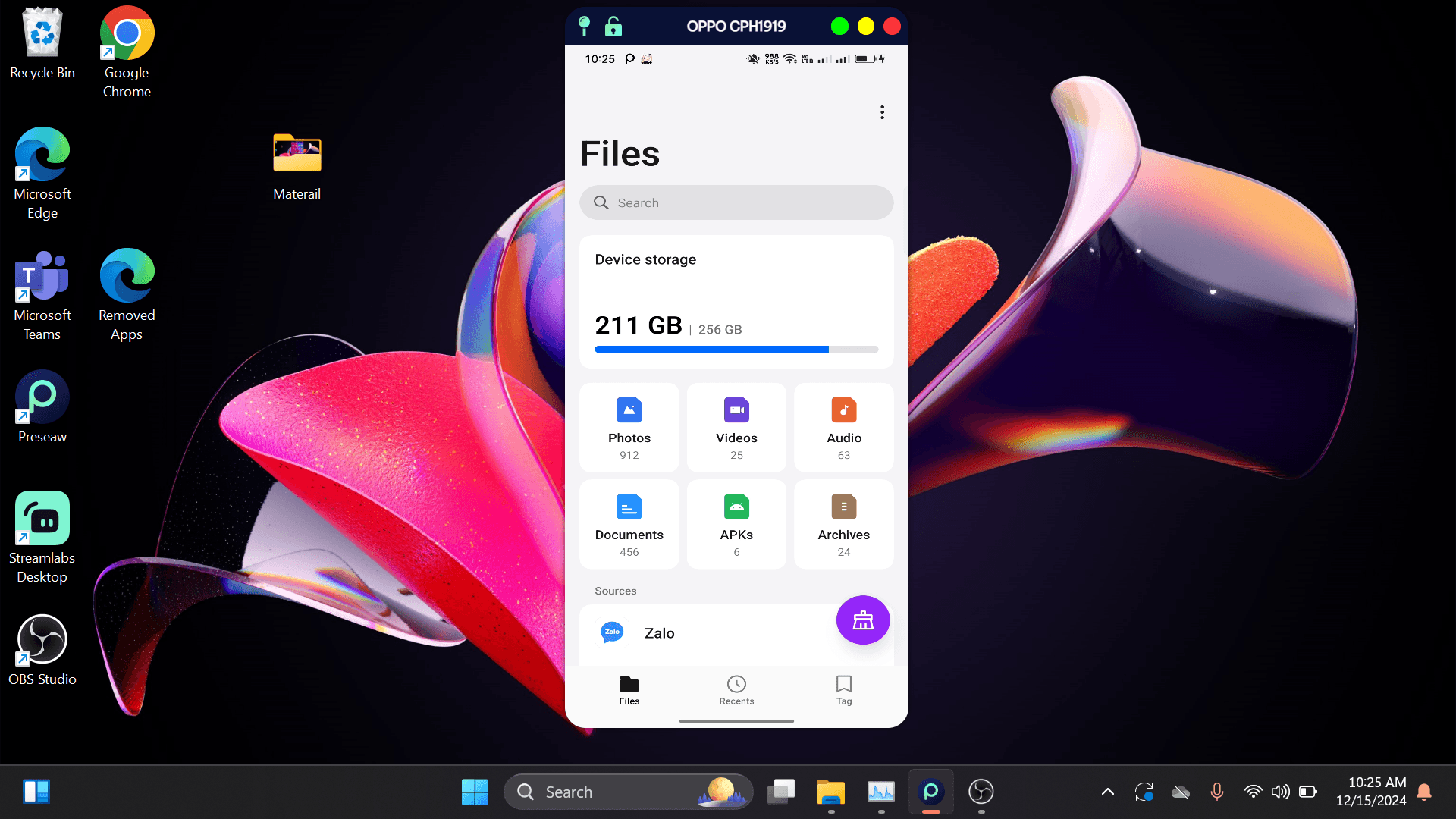Switch to the Recents tab

tap(736, 690)
